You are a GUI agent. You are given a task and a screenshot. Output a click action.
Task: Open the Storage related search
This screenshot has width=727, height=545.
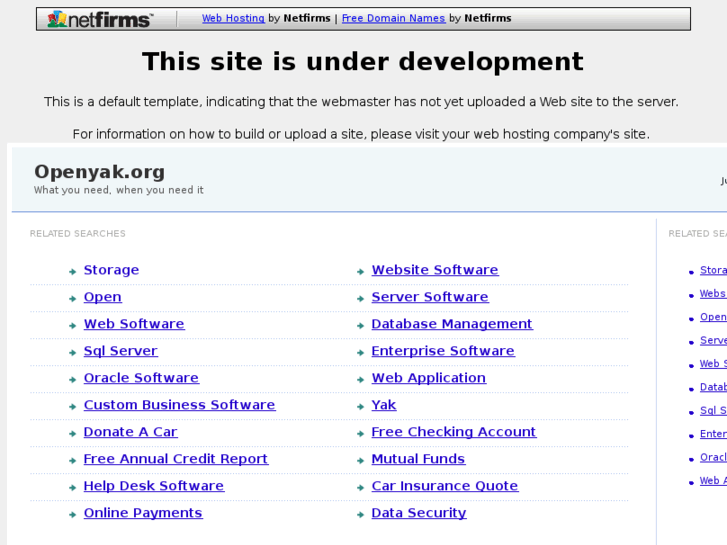point(111,270)
